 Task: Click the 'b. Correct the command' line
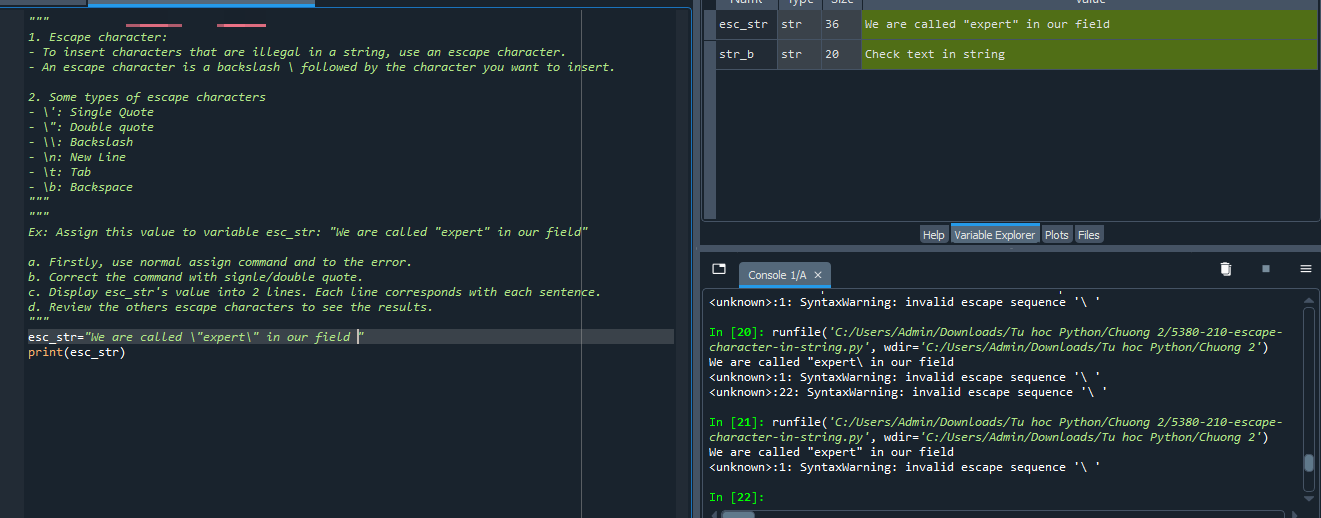pos(195,277)
